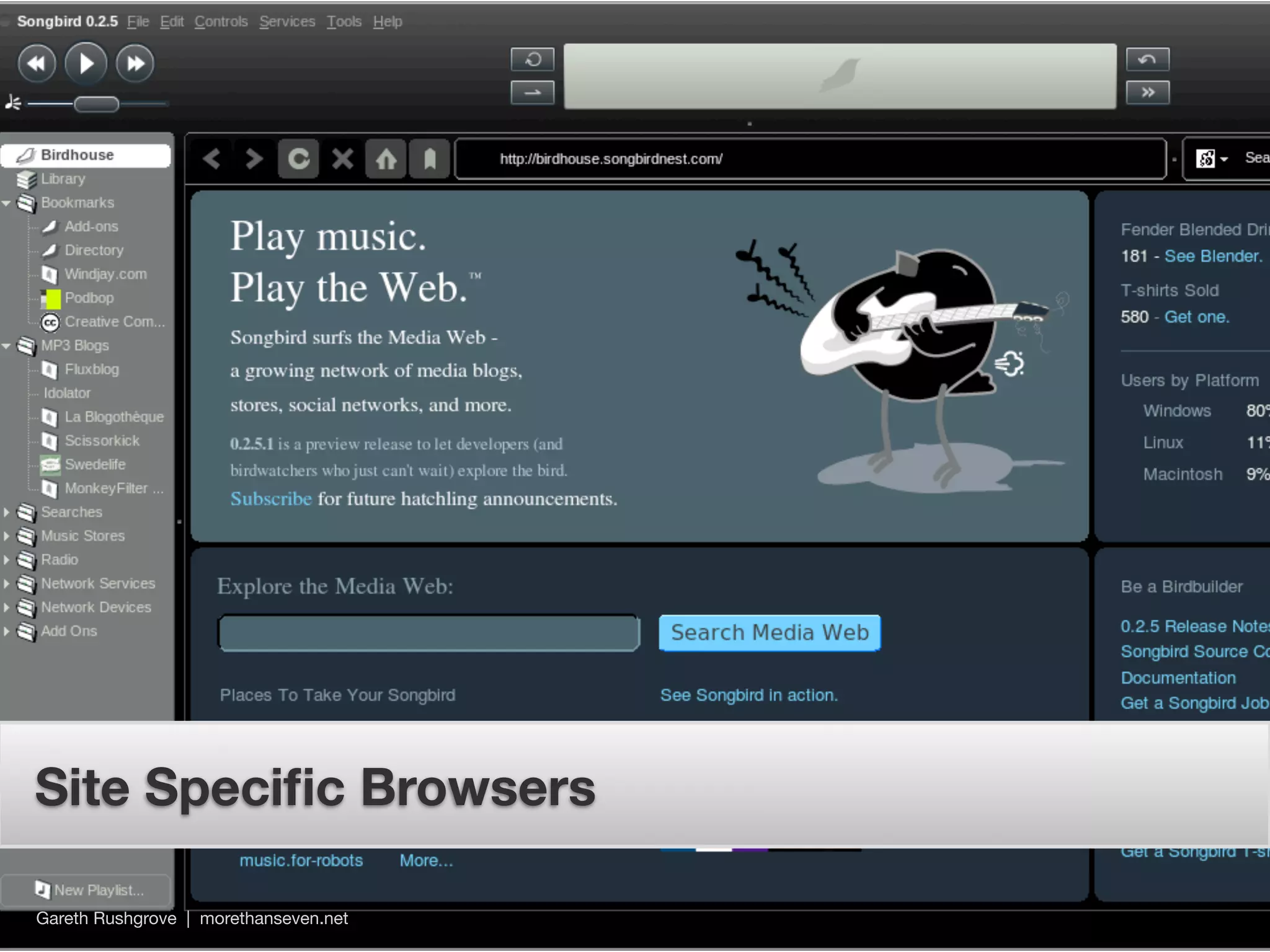
Task: Click the Swedelife green icon
Action: click(50, 465)
